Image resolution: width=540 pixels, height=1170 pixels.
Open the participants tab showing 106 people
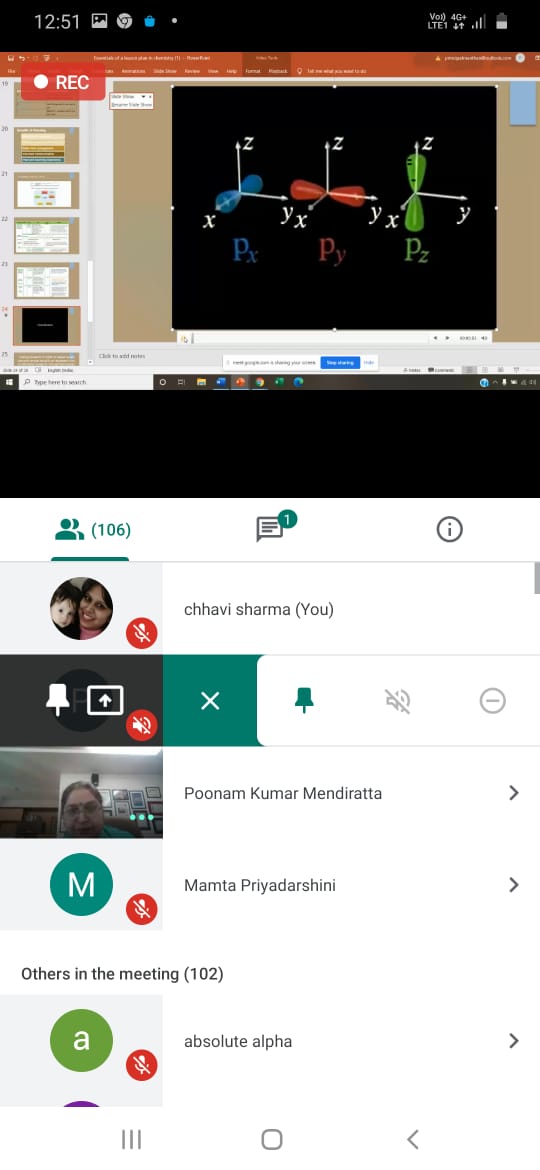click(x=92, y=531)
